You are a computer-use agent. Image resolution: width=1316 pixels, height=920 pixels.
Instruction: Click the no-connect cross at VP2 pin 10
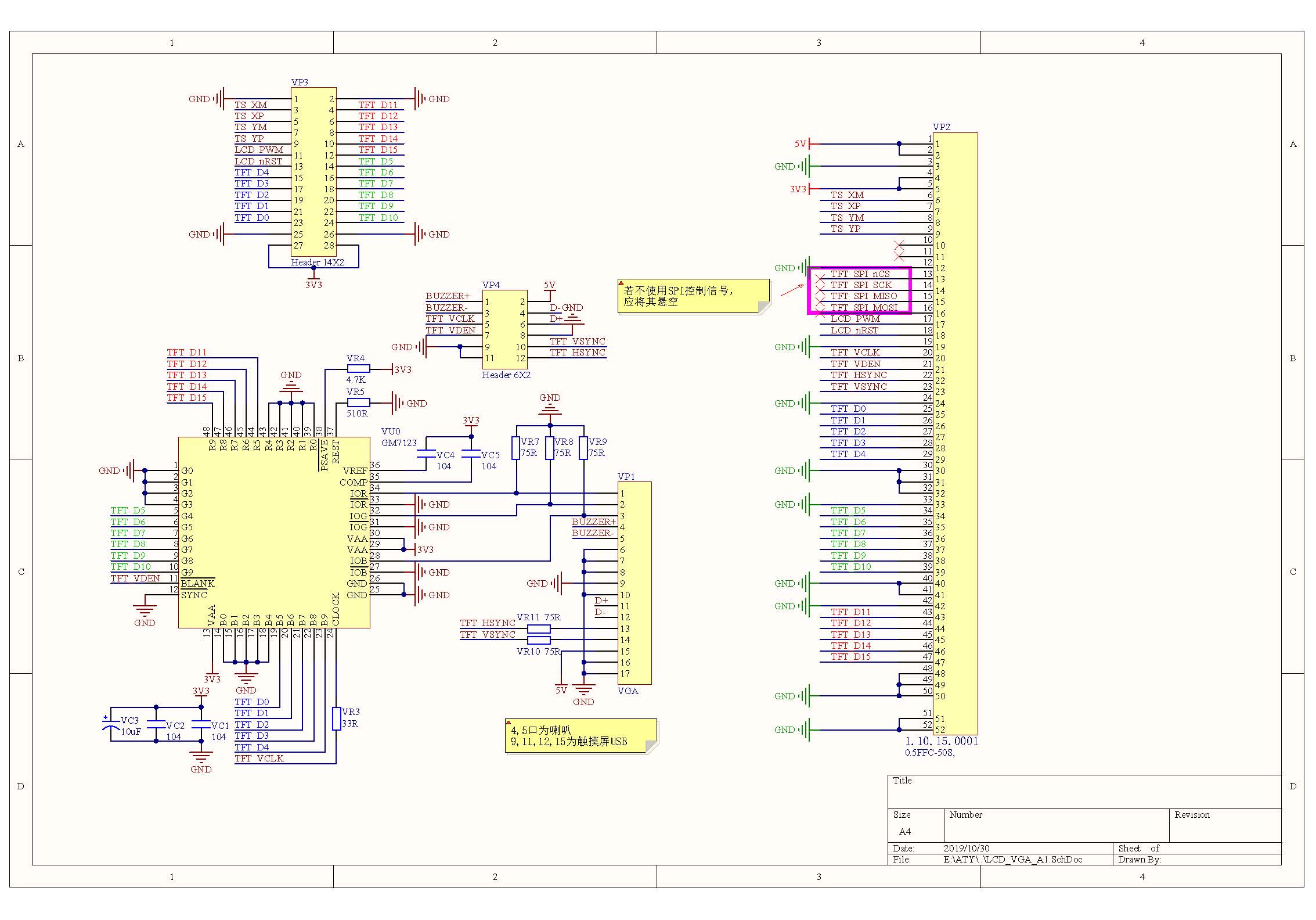(899, 245)
